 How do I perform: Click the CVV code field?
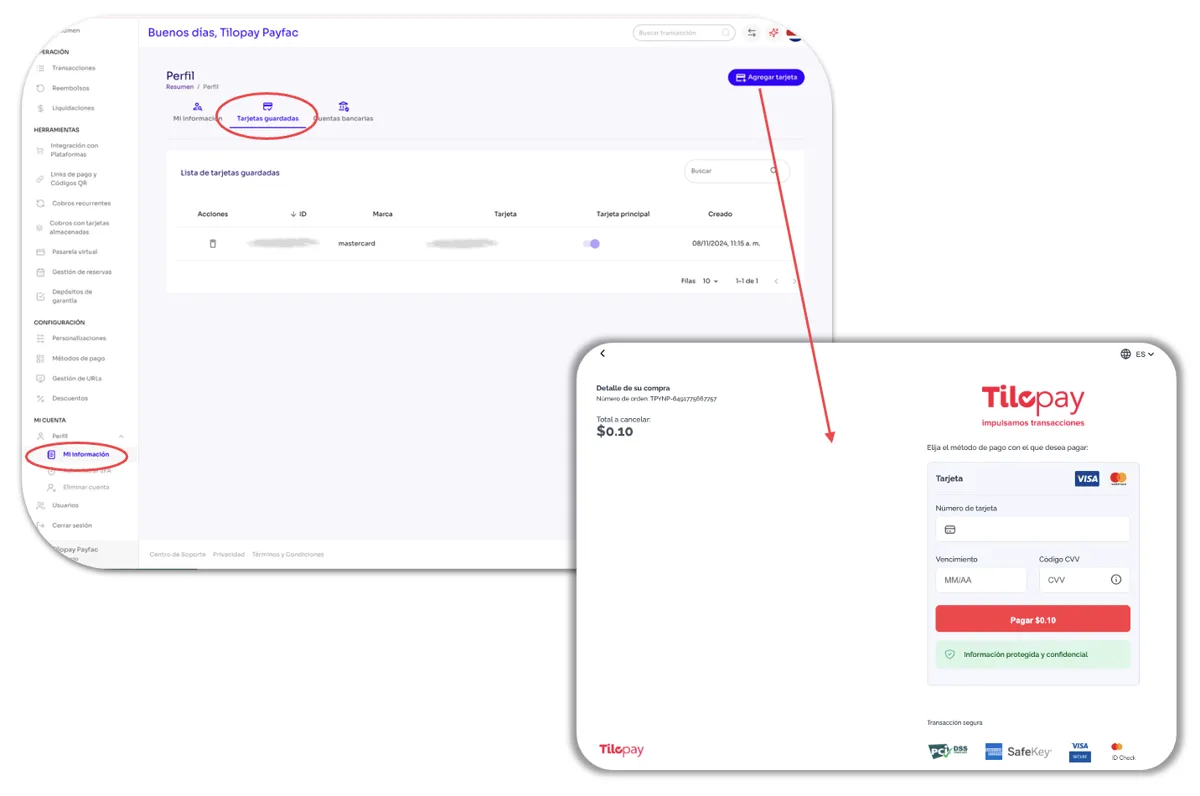[x=1084, y=580]
